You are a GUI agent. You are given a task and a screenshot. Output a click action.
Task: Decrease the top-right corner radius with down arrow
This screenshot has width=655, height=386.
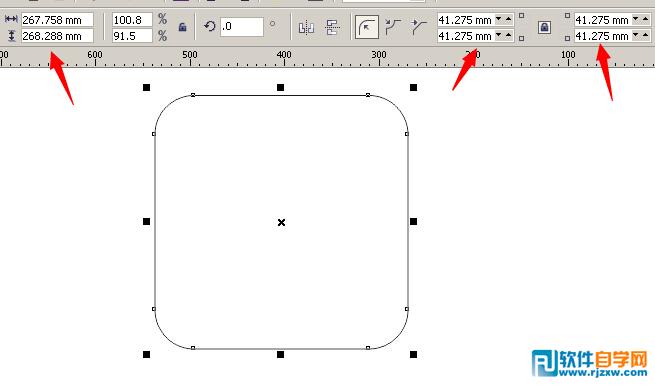[x=636, y=19]
